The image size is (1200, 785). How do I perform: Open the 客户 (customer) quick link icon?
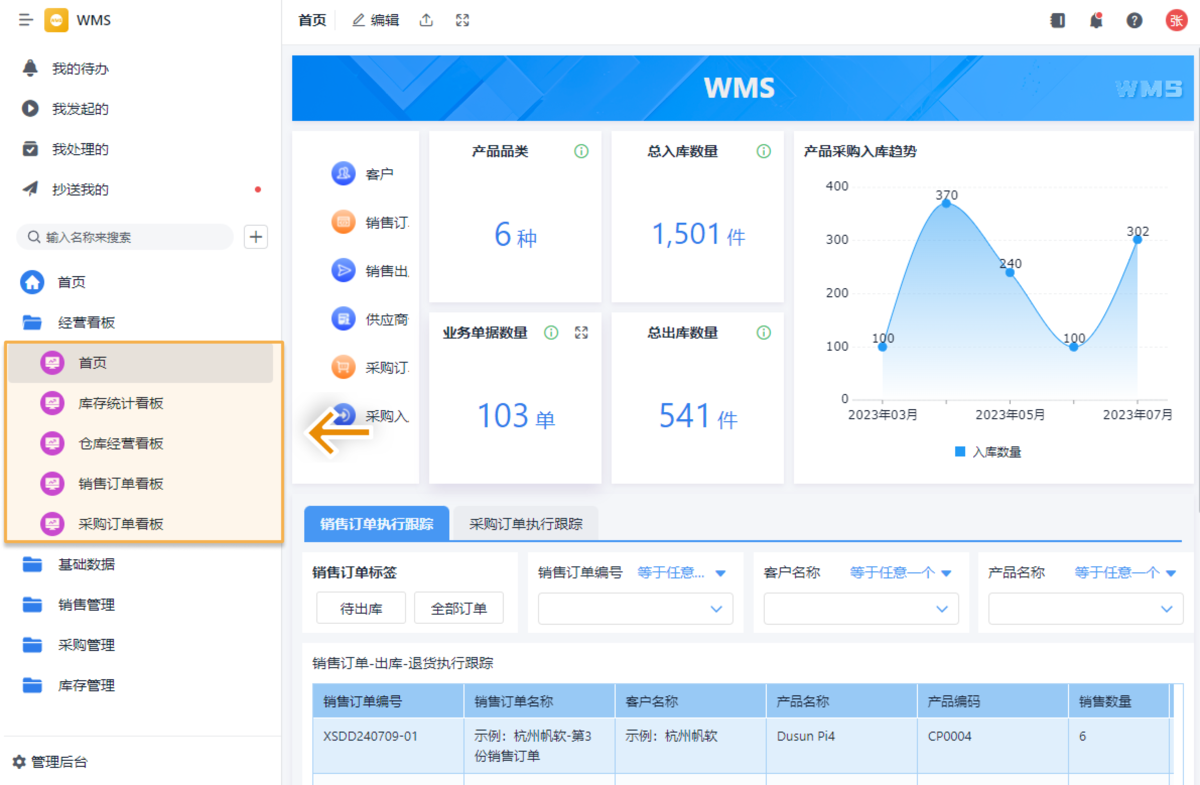click(341, 173)
